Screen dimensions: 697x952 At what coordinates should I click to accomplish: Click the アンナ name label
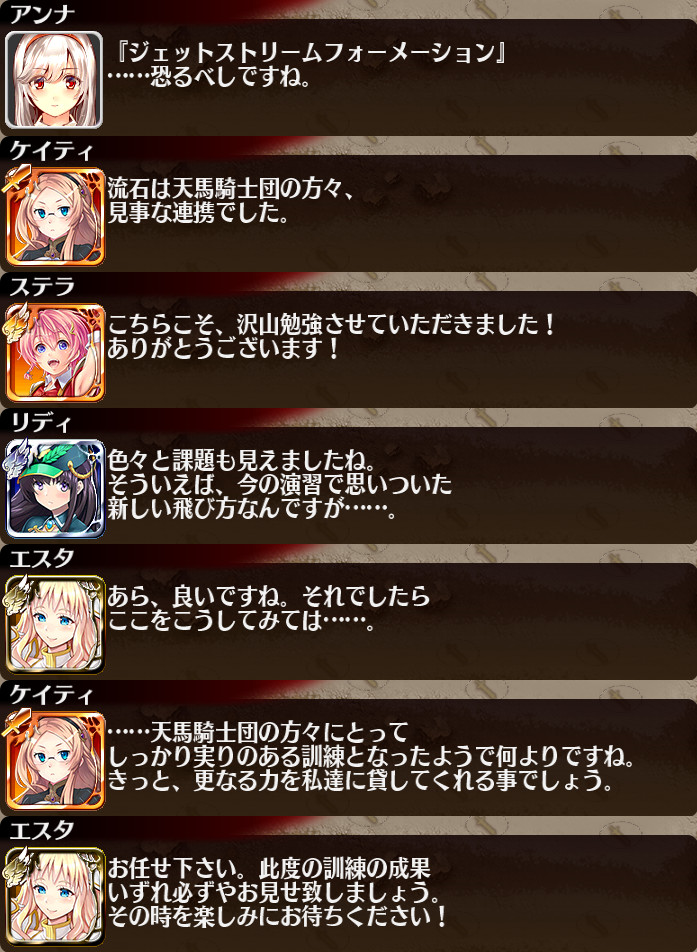click(x=42, y=14)
